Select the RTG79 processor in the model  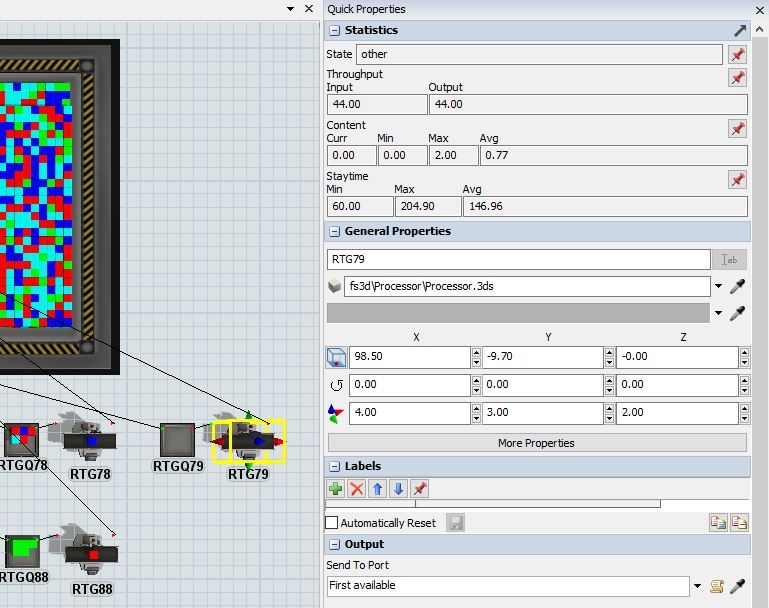pyautogui.click(x=249, y=441)
